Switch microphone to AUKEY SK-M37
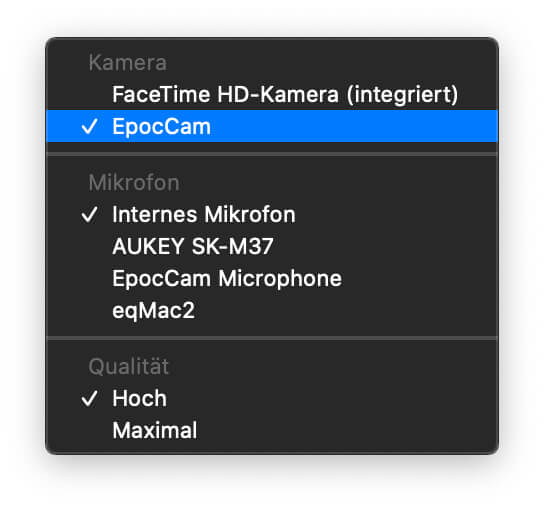 coord(272,246)
